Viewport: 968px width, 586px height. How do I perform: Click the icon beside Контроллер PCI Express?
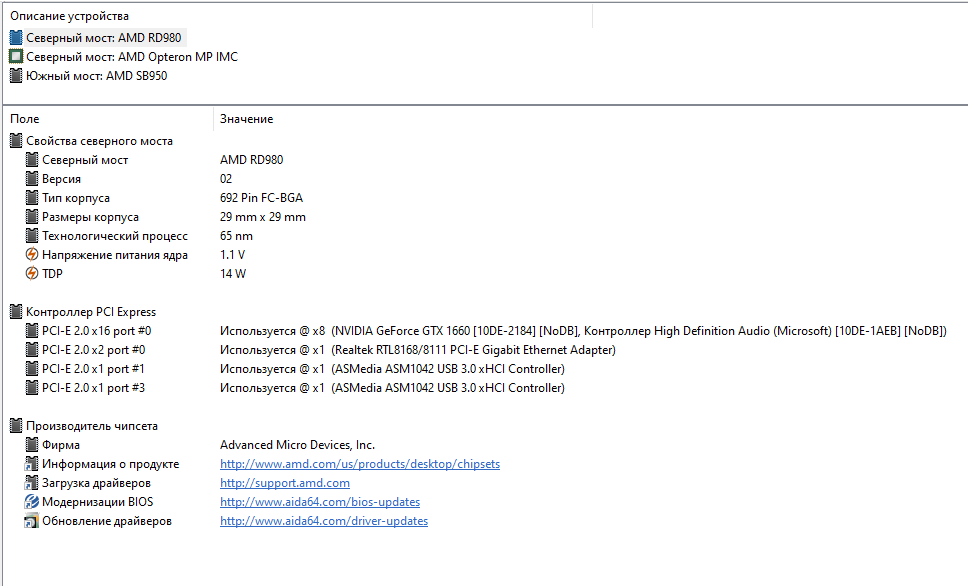pyautogui.click(x=16, y=312)
